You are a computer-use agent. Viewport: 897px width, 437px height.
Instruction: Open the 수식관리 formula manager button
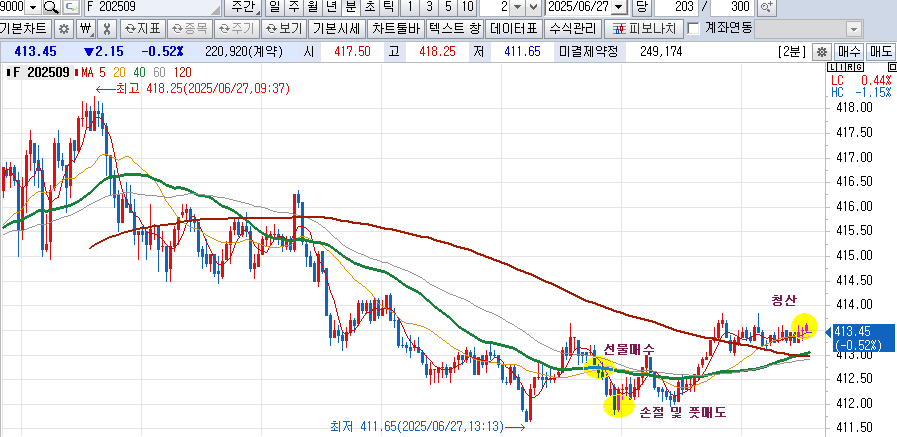pos(573,29)
